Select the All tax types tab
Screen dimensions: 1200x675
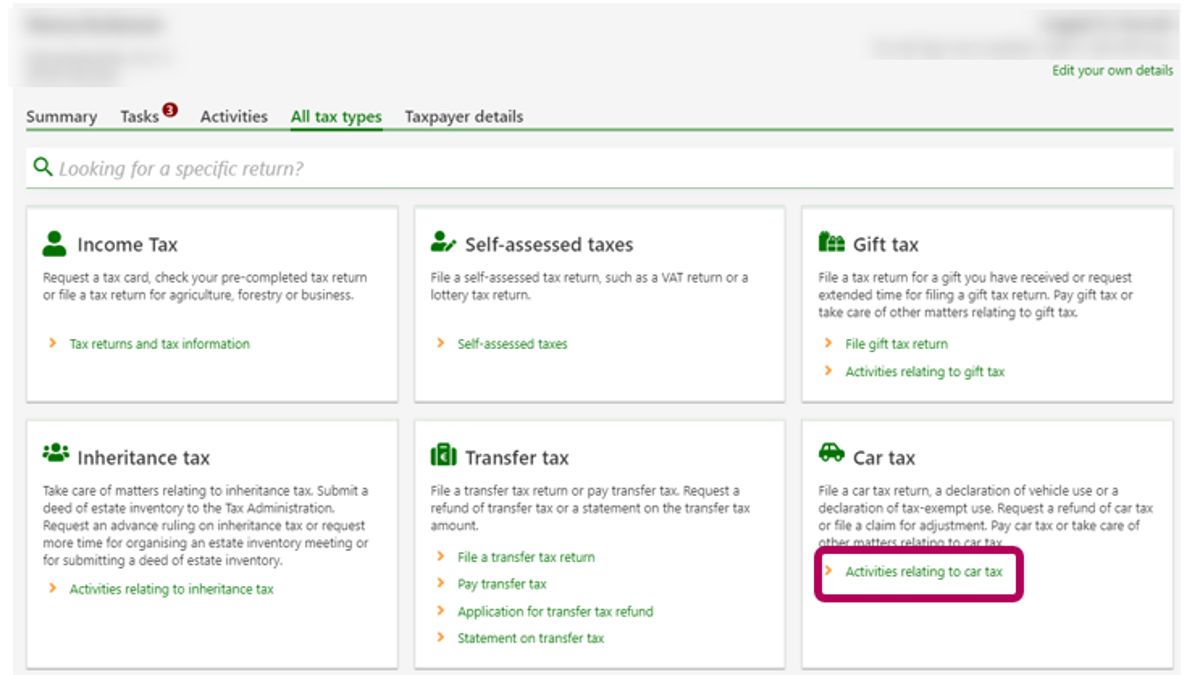coord(336,117)
